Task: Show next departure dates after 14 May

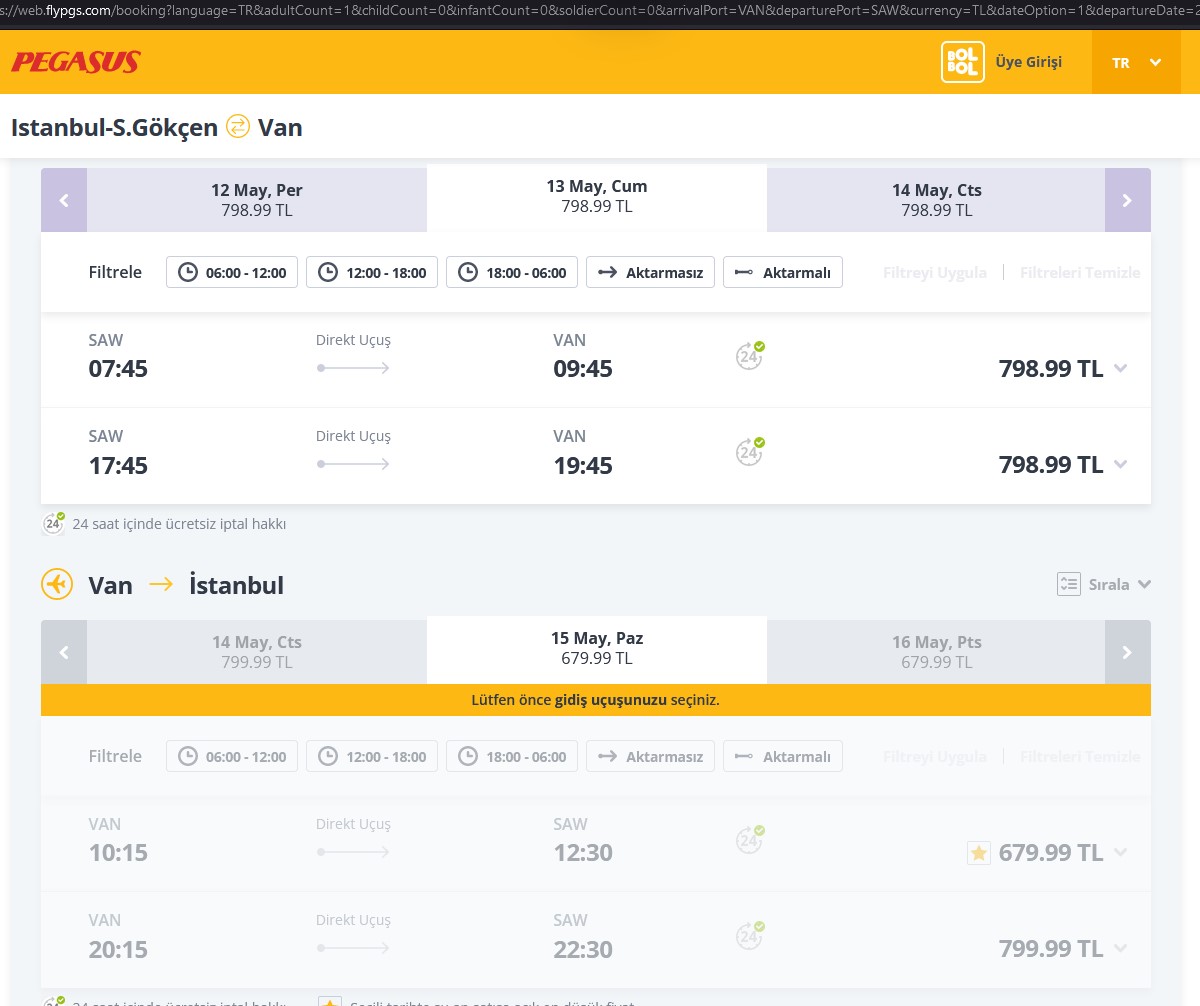Action: pyautogui.click(x=1127, y=200)
